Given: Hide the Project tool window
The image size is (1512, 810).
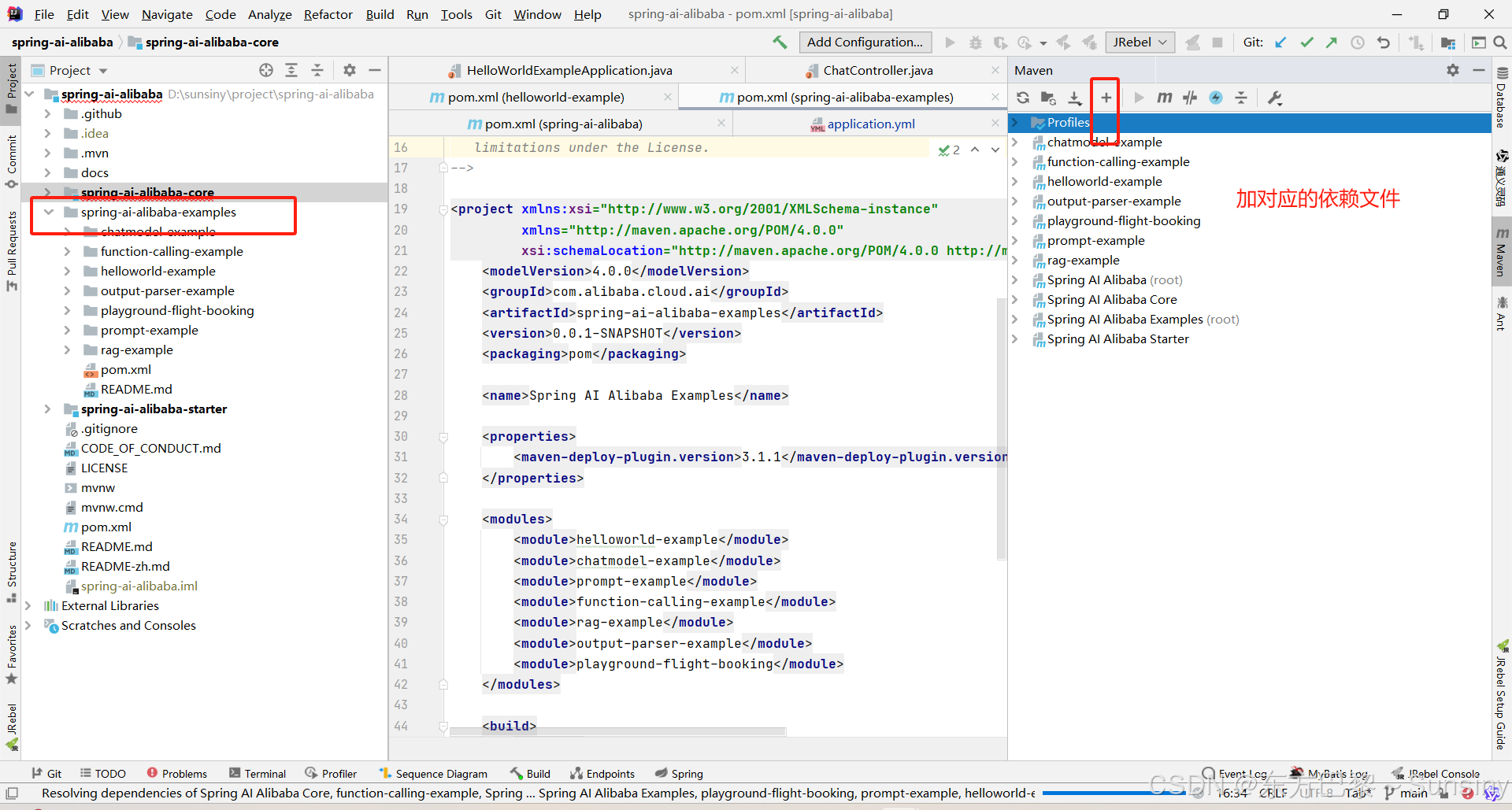Looking at the screenshot, I should click(375, 70).
